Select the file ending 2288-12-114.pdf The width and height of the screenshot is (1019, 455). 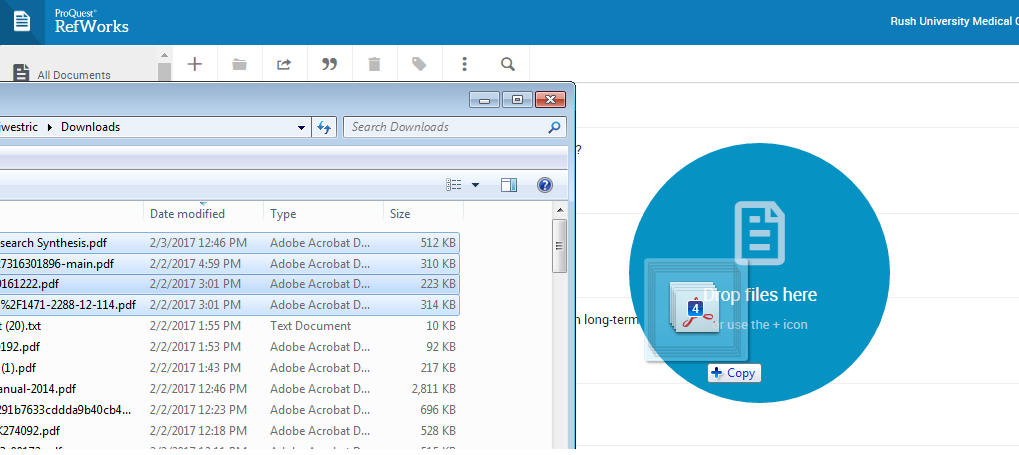point(68,306)
